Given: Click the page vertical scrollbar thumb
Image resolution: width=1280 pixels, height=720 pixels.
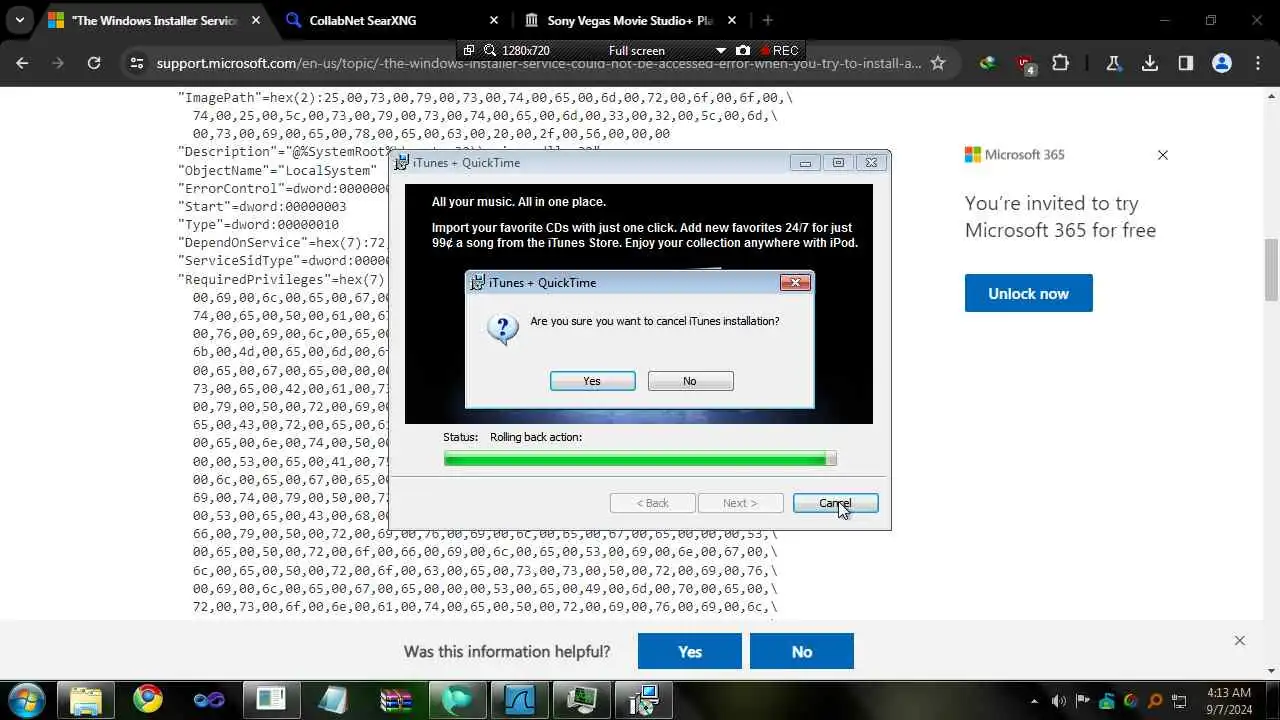Looking at the screenshot, I should [1271, 269].
